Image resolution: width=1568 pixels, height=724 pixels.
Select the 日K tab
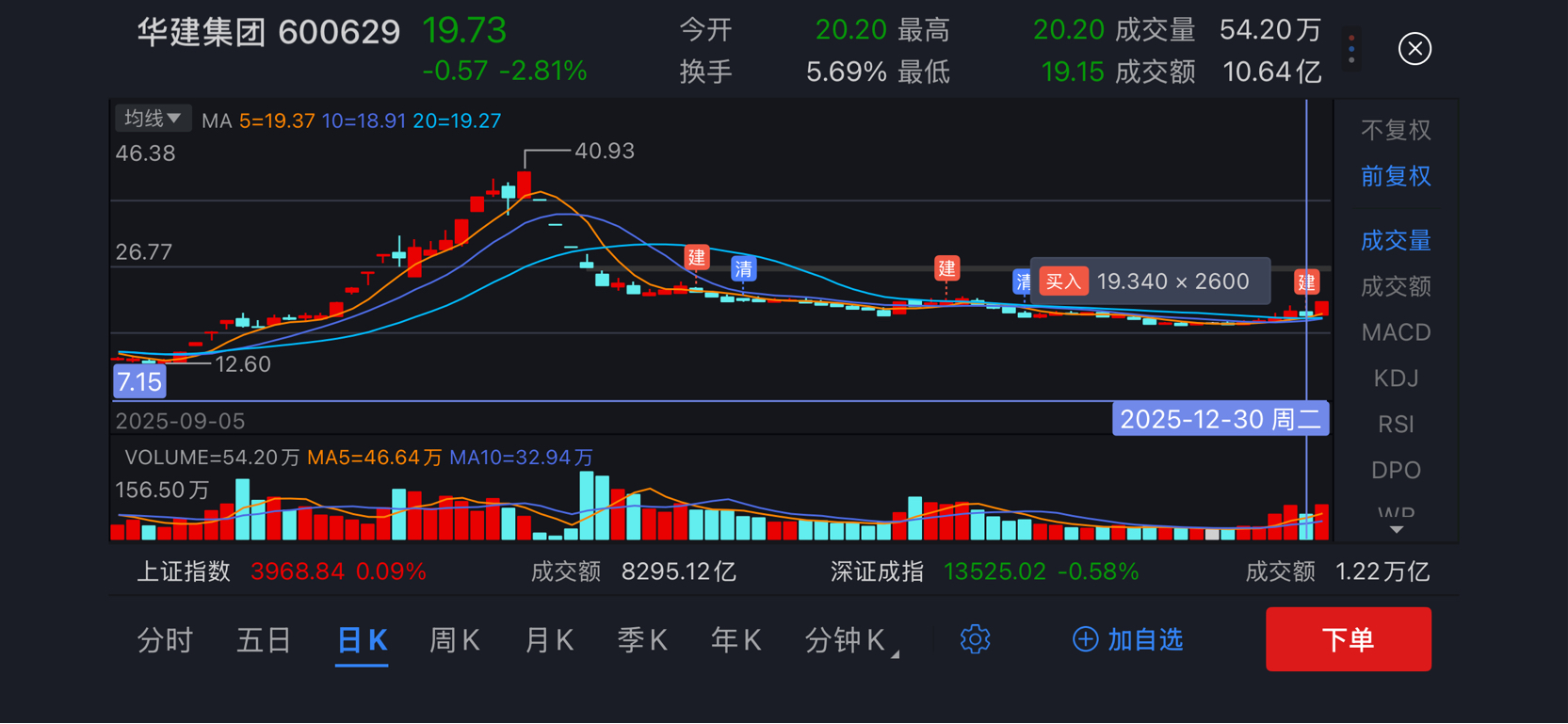[x=363, y=640]
